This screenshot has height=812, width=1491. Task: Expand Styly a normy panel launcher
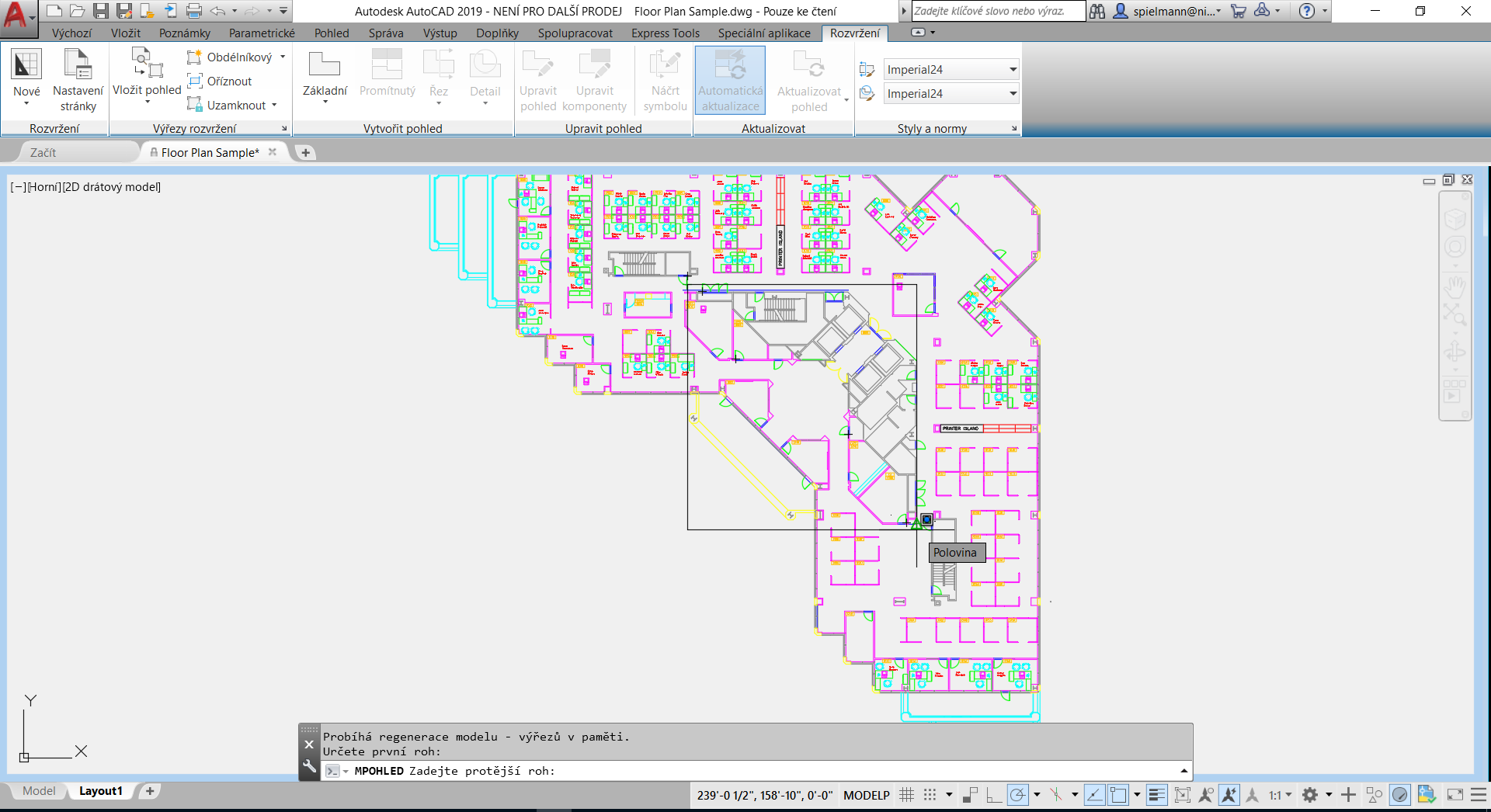pyautogui.click(x=1013, y=129)
